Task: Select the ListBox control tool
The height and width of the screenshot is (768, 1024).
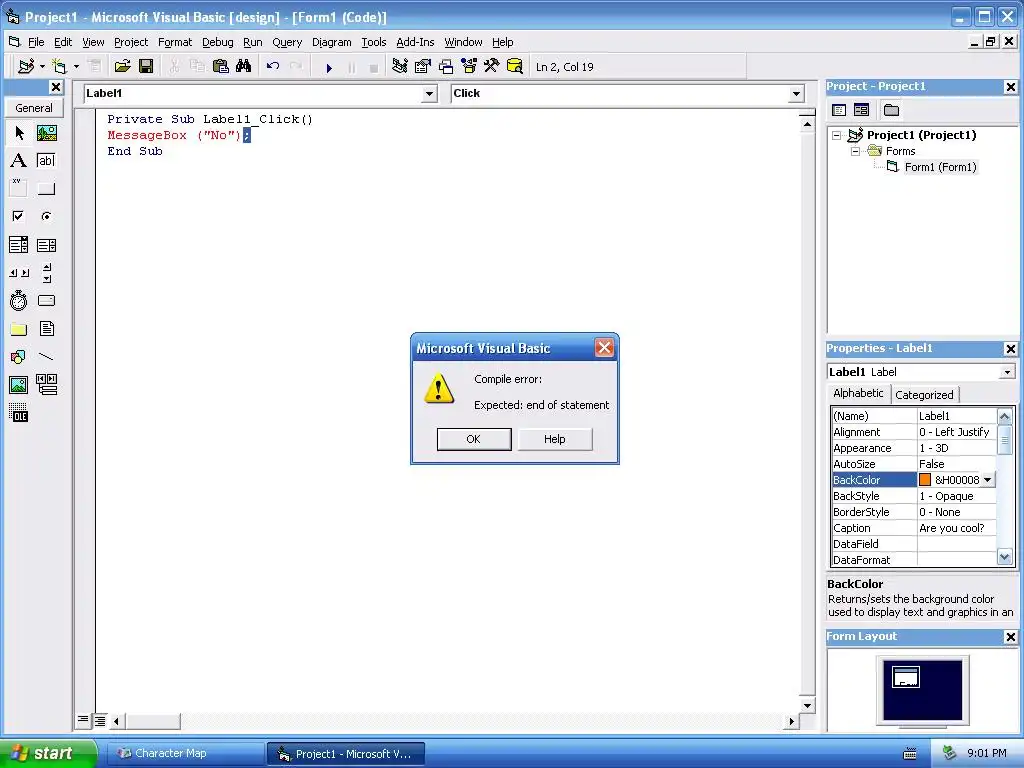Action: pos(46,245)
